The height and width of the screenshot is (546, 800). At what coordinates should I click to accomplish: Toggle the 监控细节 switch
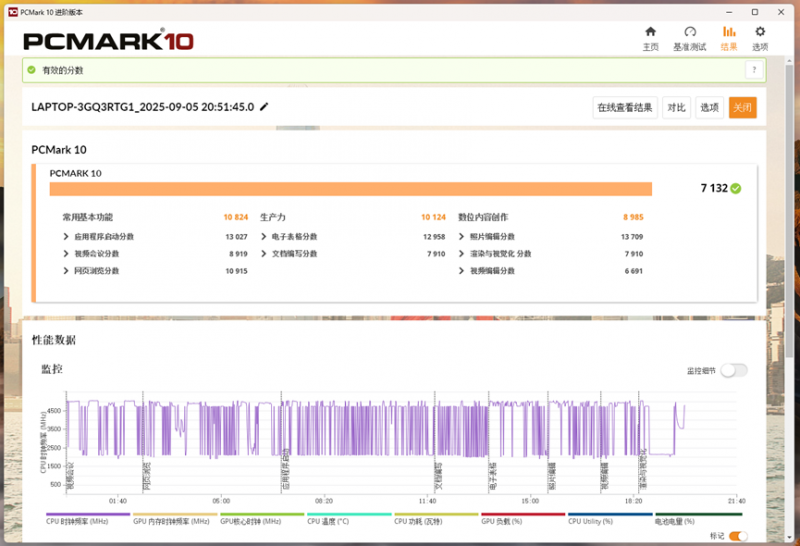tap(733, 370)
